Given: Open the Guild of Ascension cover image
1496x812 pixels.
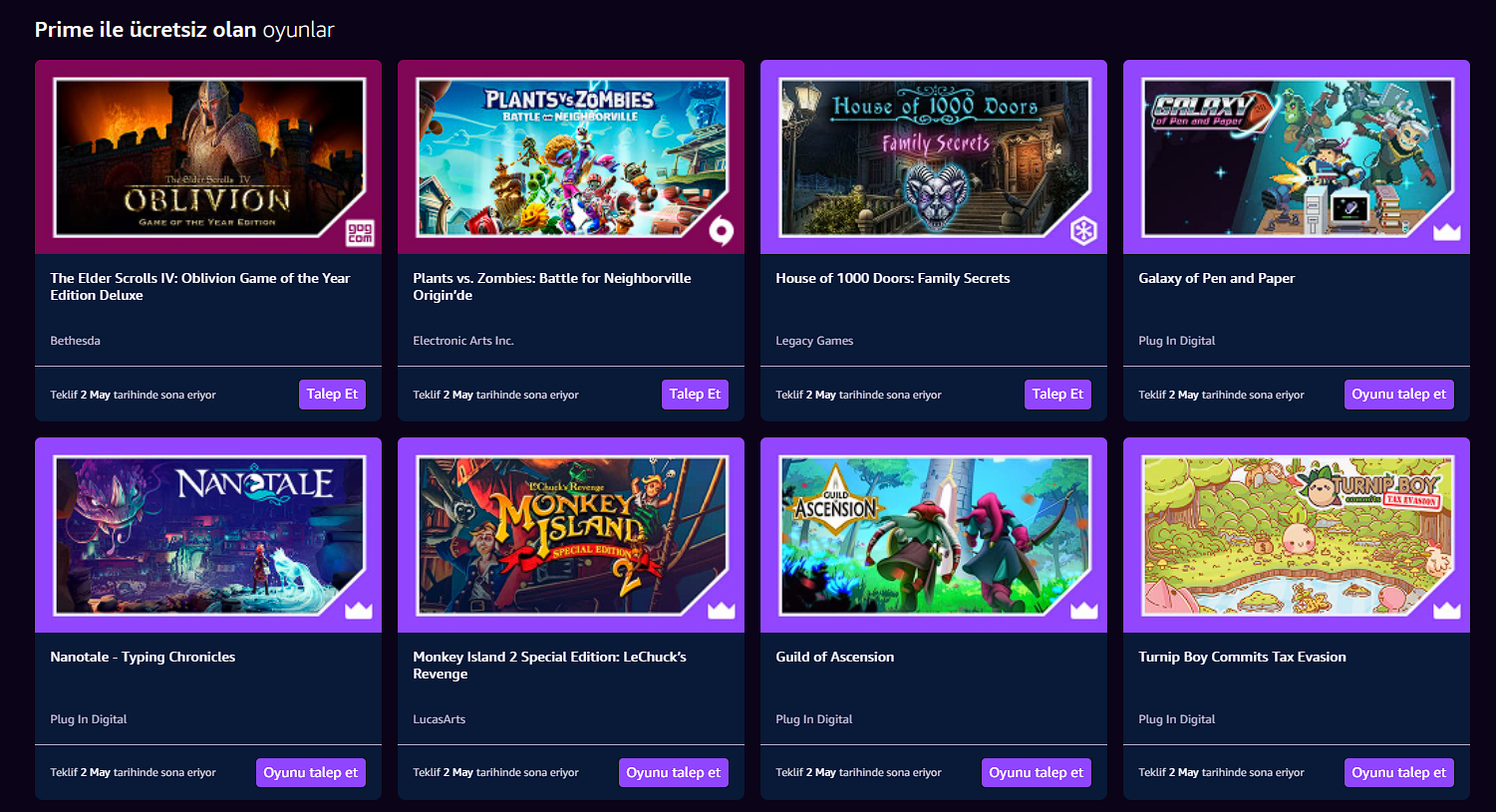Looking at the screenshot, I should coord(934,535).
